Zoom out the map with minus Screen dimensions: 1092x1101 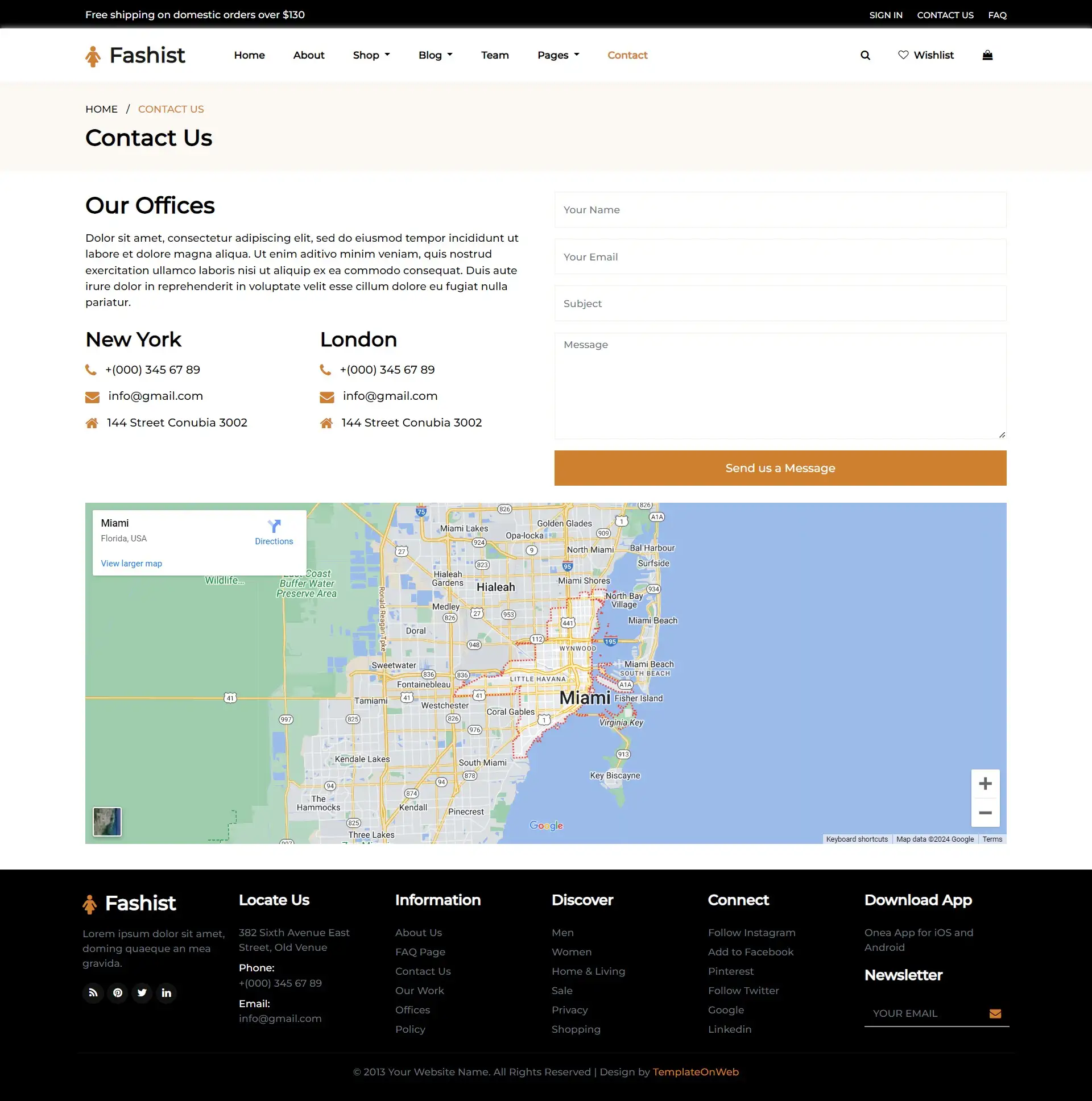985,813
